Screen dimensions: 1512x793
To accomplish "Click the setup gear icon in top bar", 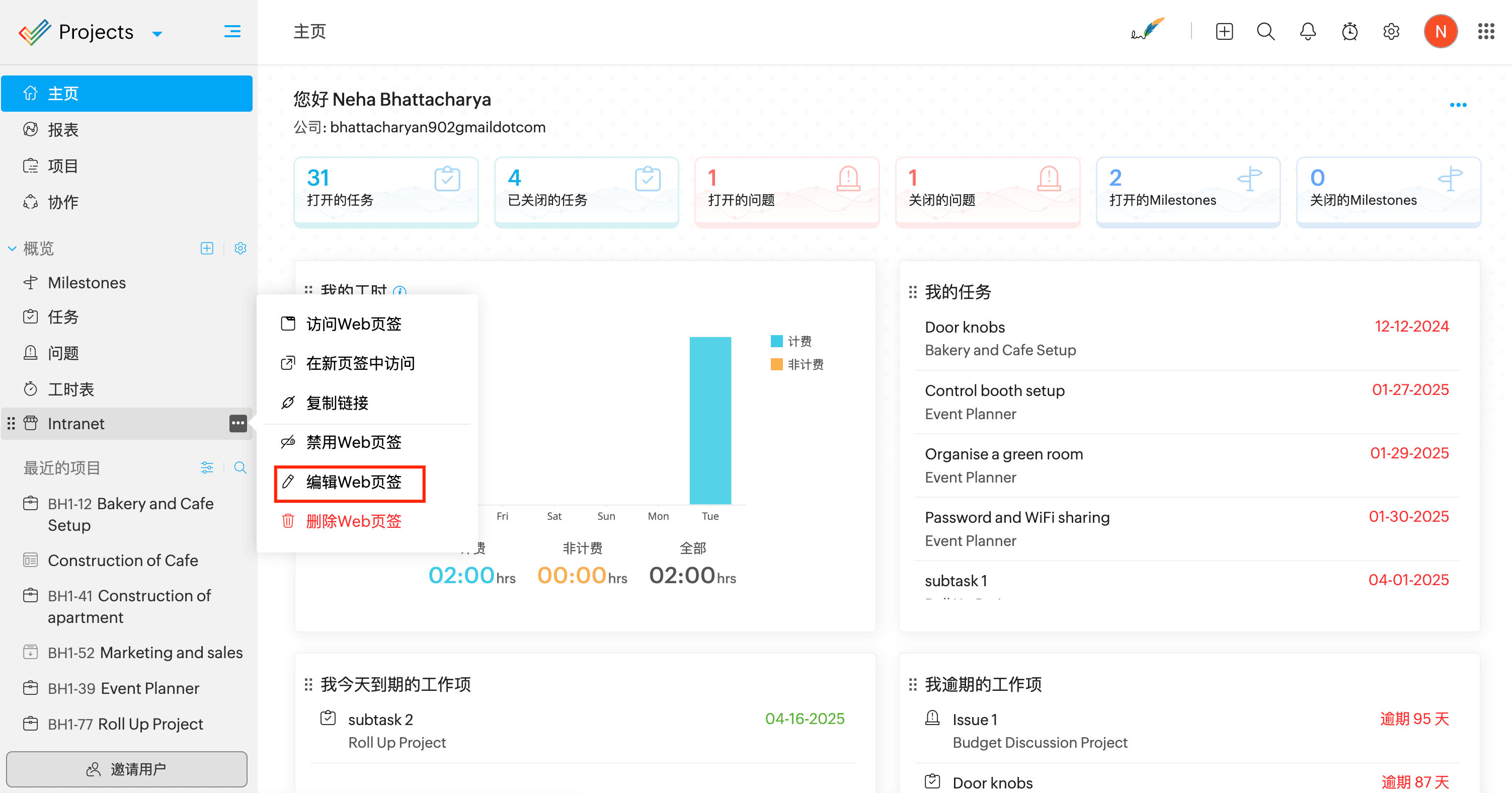I will (x=1391, y=32).
